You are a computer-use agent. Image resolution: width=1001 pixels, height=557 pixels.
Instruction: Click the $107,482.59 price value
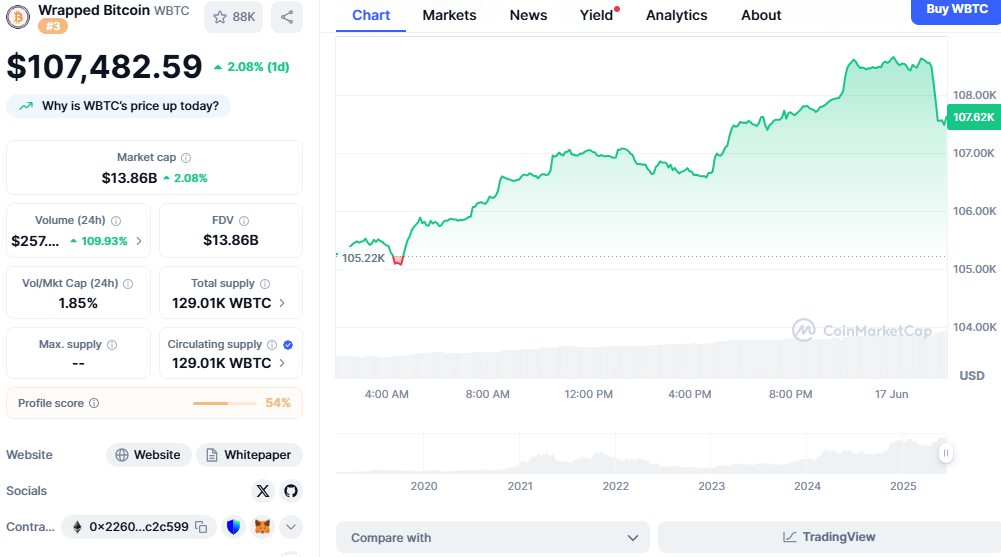[x=105, y=66]
